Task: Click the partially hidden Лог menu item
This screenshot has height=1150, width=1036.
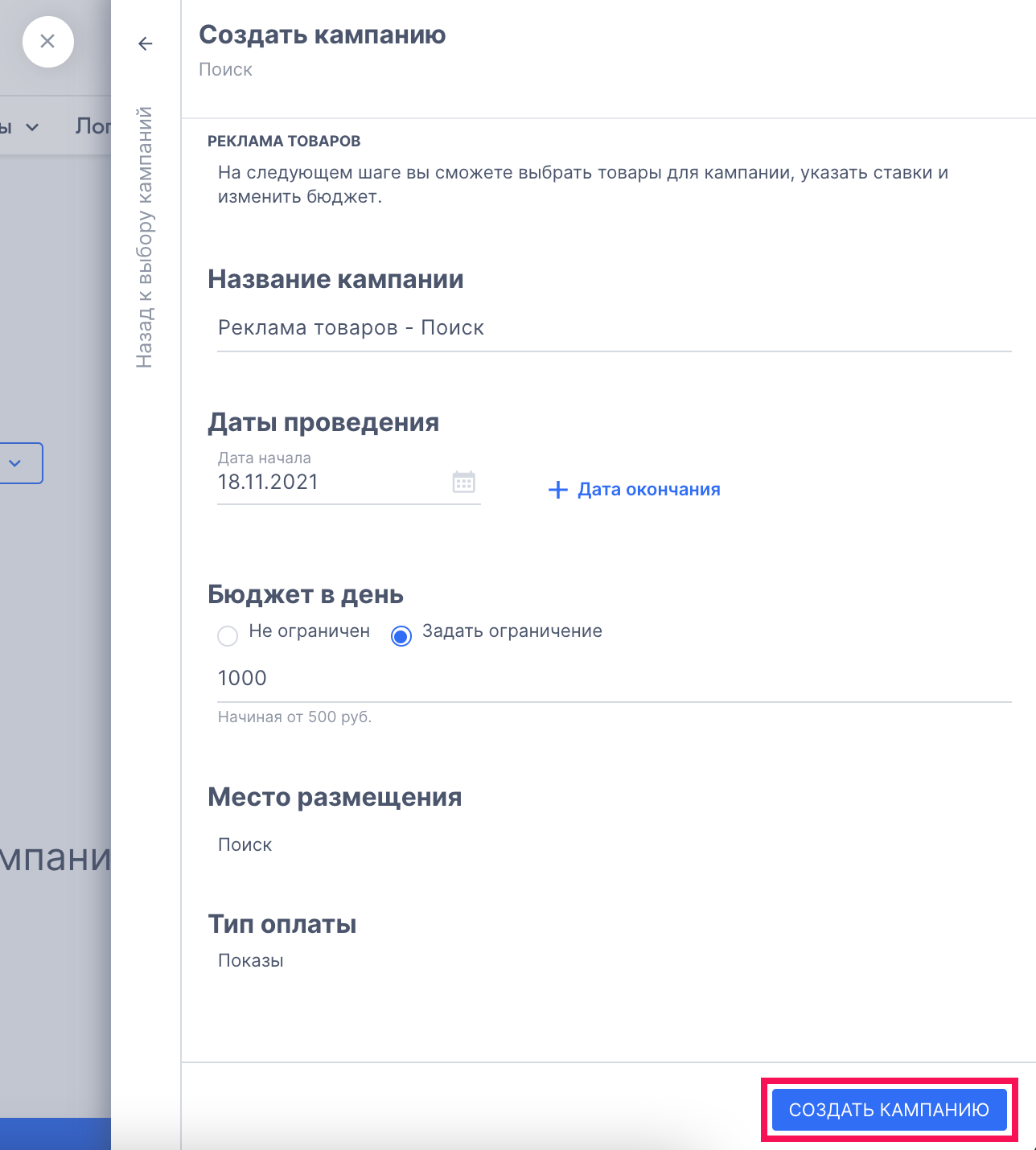Action: [x=92, y=126]
